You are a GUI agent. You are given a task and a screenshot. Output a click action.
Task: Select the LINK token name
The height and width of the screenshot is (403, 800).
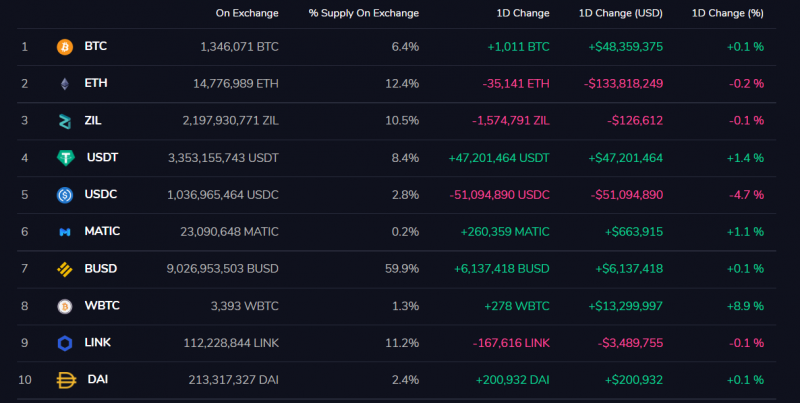tap(98, 343)
